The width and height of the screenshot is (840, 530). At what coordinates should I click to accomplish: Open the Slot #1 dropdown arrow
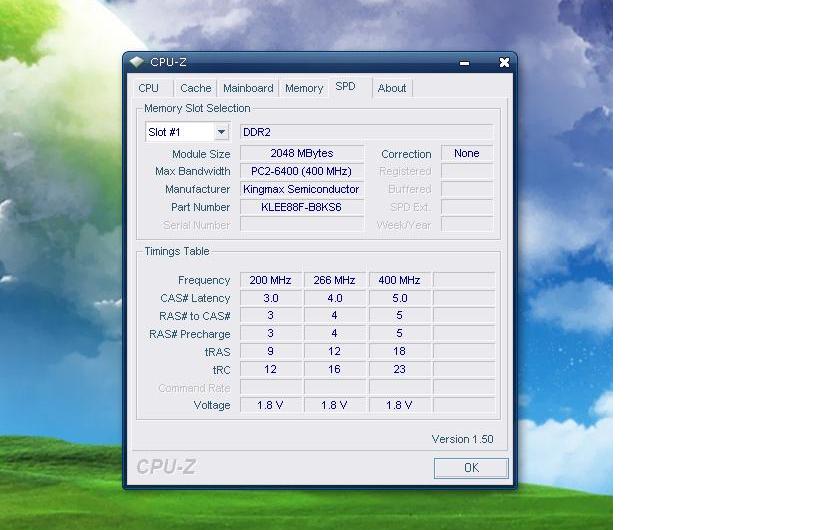click(x=221, y=132)
